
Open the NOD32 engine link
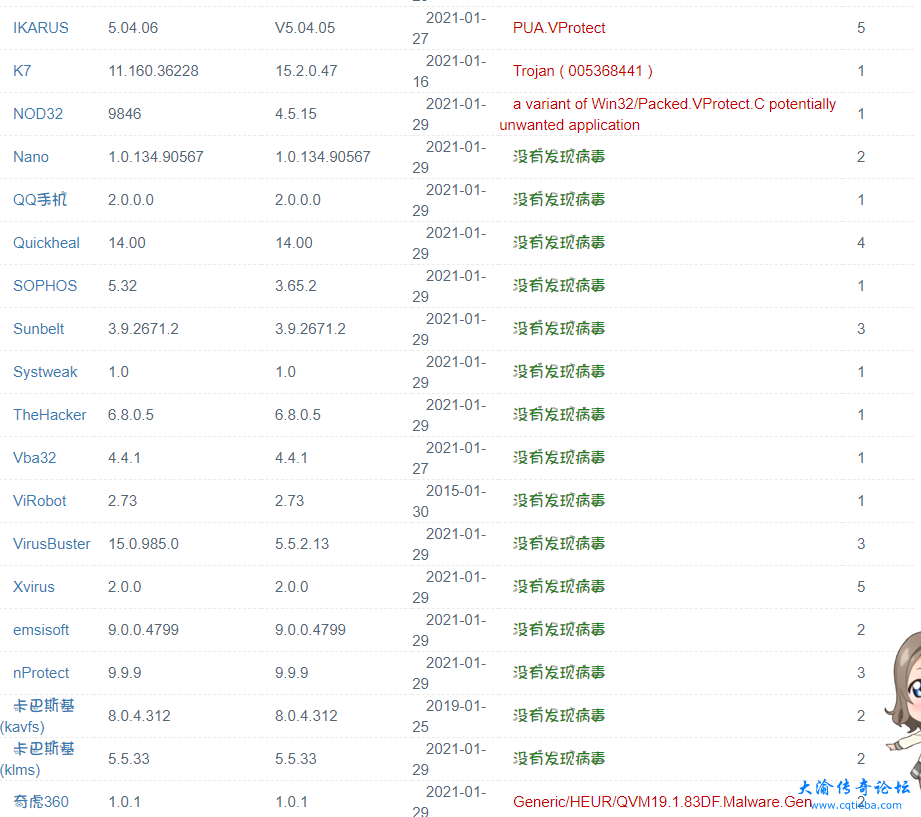pos(38,113)
